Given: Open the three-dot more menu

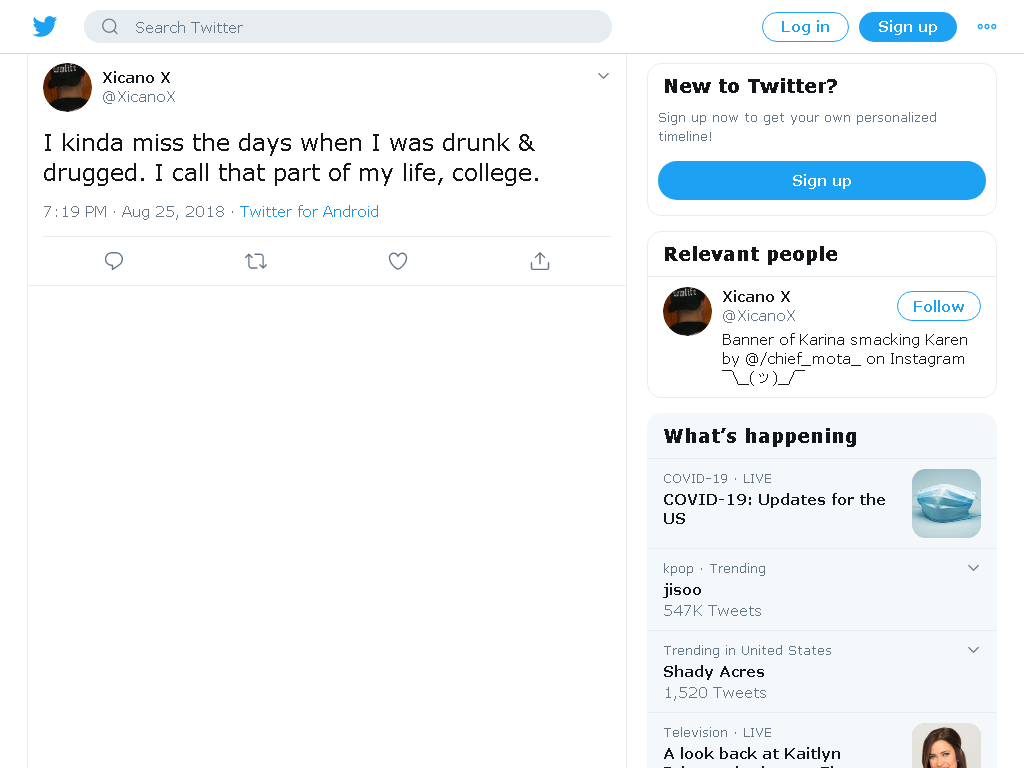Looking at the screenshot, I should 986,27.
